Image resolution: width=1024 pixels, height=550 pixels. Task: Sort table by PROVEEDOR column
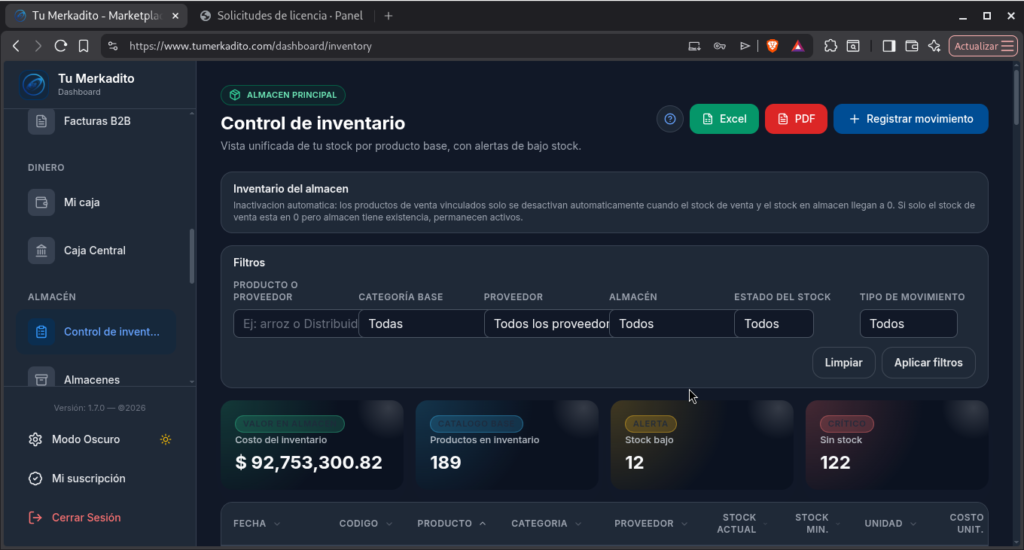click(x=650, y=523)
